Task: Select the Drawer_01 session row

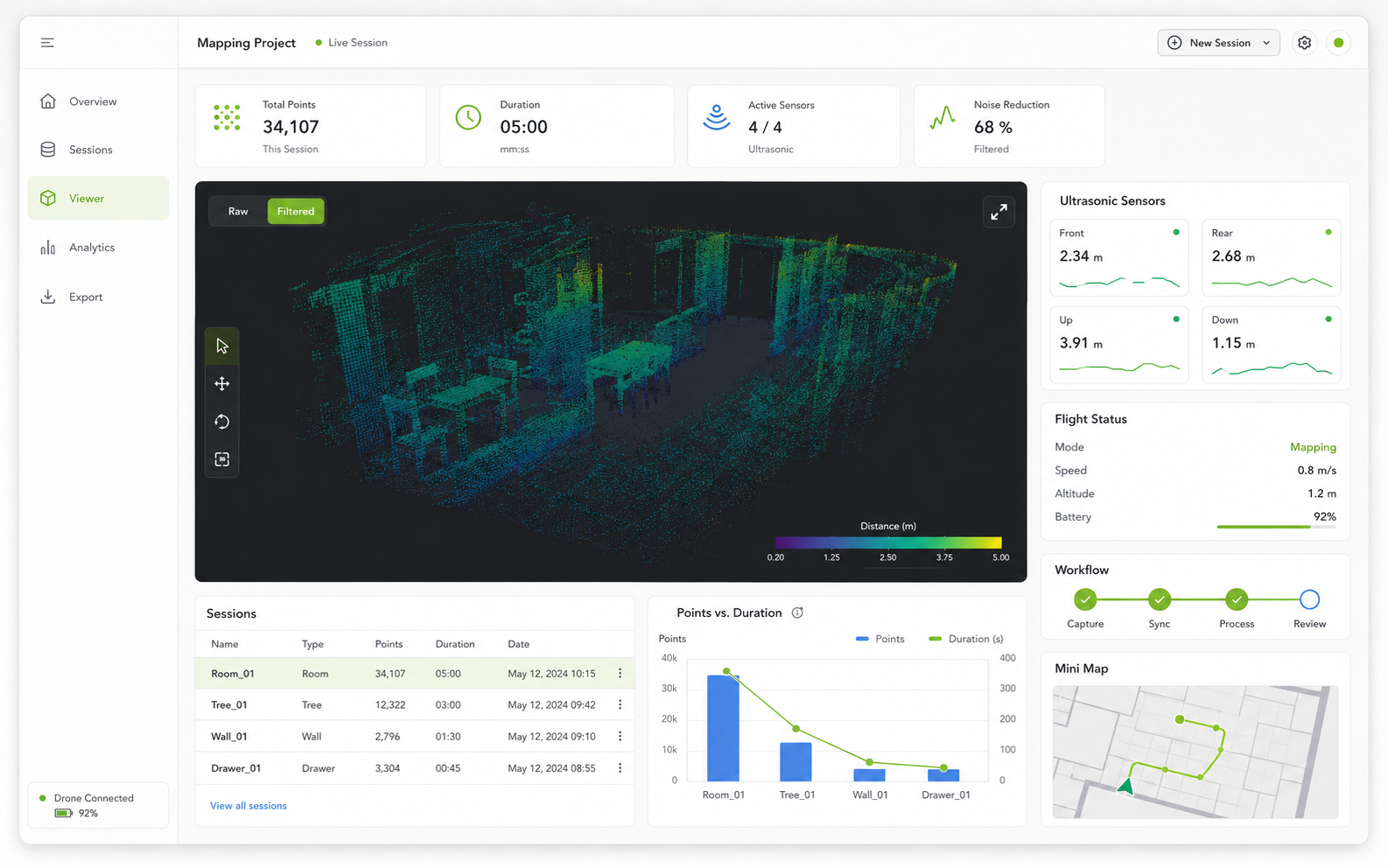Action: tap(415, 768)
